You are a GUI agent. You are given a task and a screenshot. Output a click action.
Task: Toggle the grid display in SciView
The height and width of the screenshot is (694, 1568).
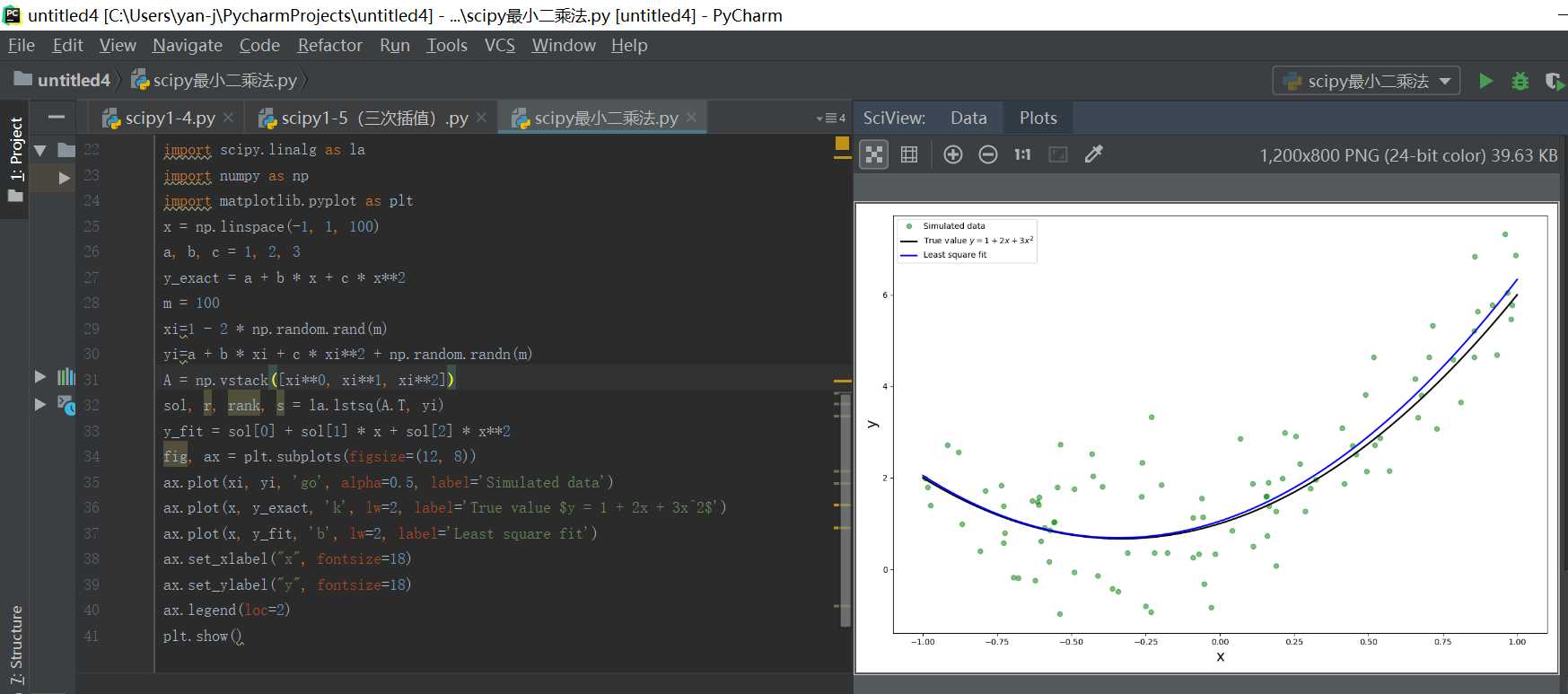coord(909,154)
